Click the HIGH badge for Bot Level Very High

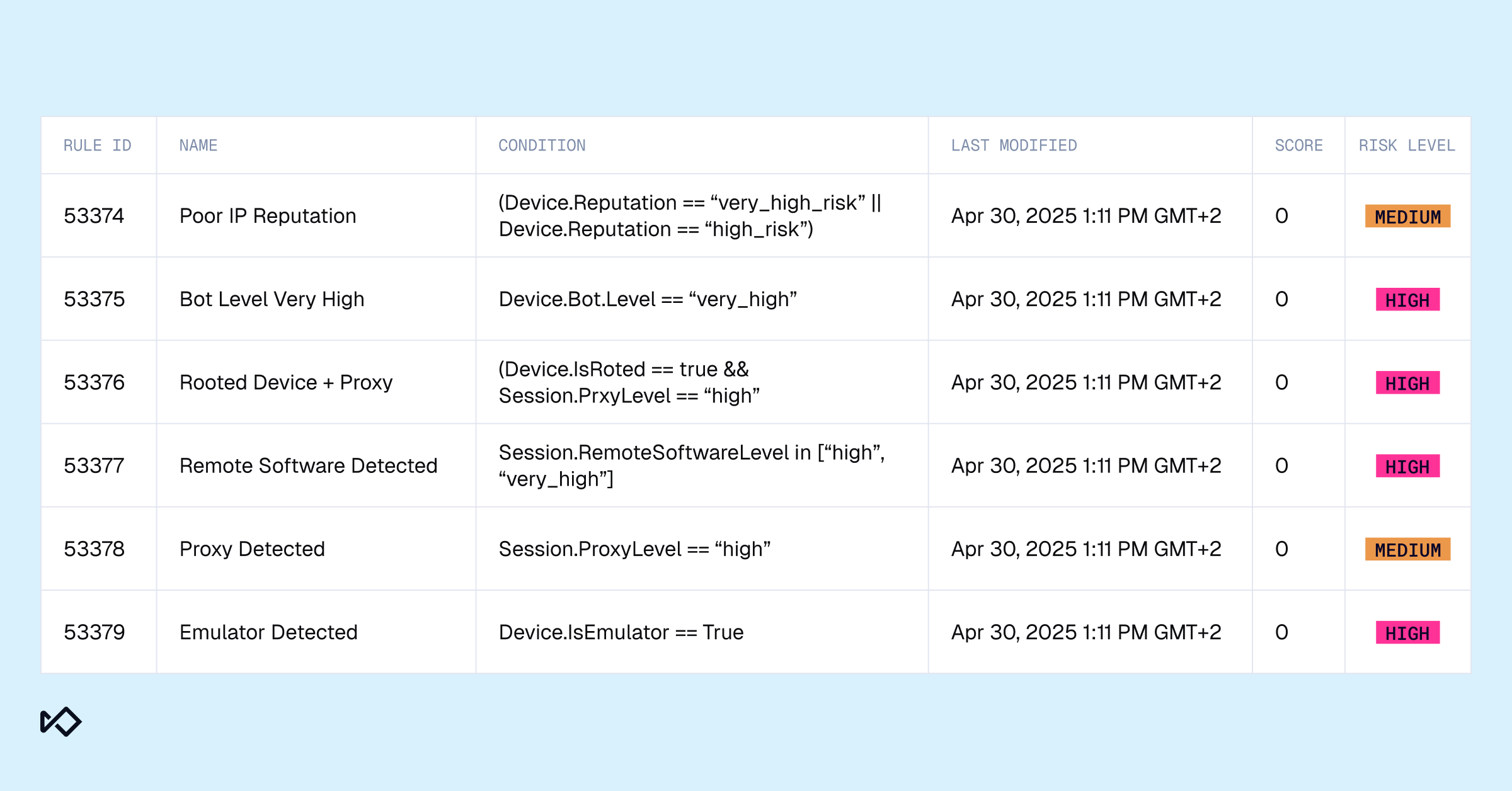(x=1407, y=300)
